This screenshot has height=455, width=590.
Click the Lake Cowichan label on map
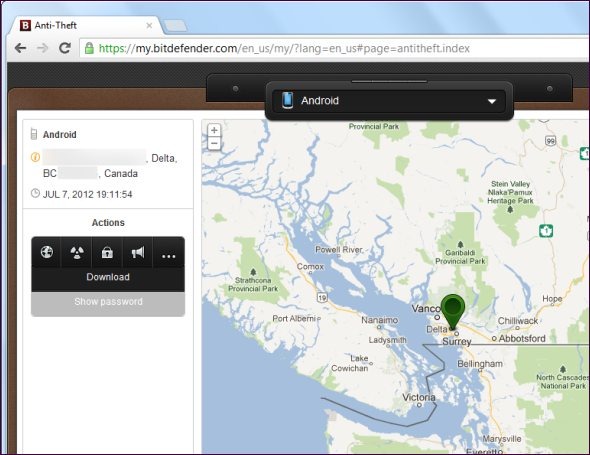[350, 363]
